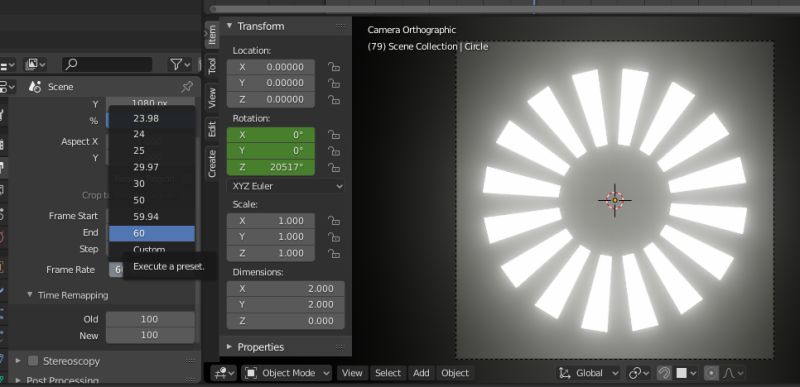
Task: Click the Dimensions Z field
Action: (x=285, y=321)
